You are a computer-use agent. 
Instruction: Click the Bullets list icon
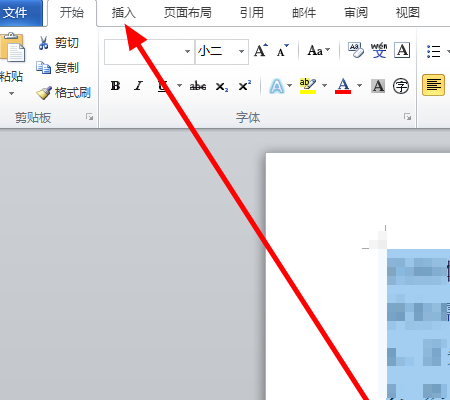(x=434, y=51)
